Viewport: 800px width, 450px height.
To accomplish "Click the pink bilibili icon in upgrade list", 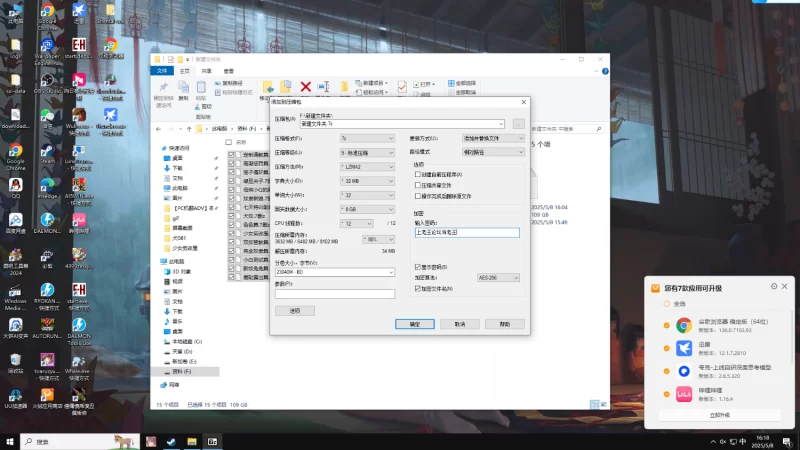I will (x=684, y=393).
